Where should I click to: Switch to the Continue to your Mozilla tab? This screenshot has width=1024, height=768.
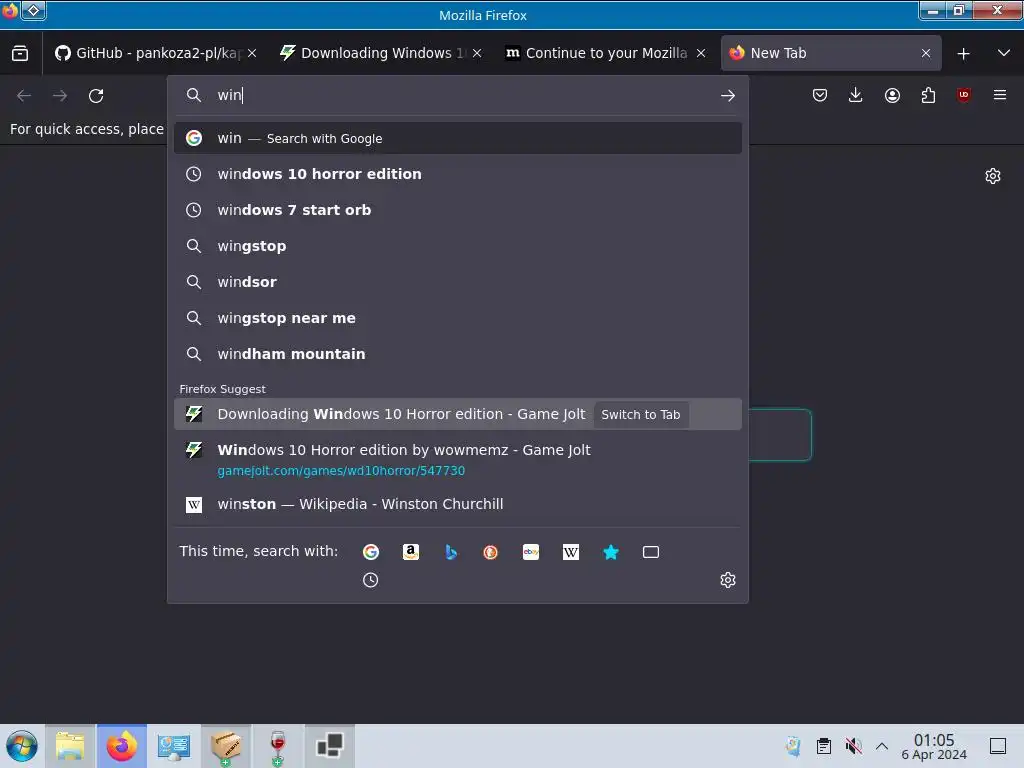pyautogui.click(x=600, y=53)
